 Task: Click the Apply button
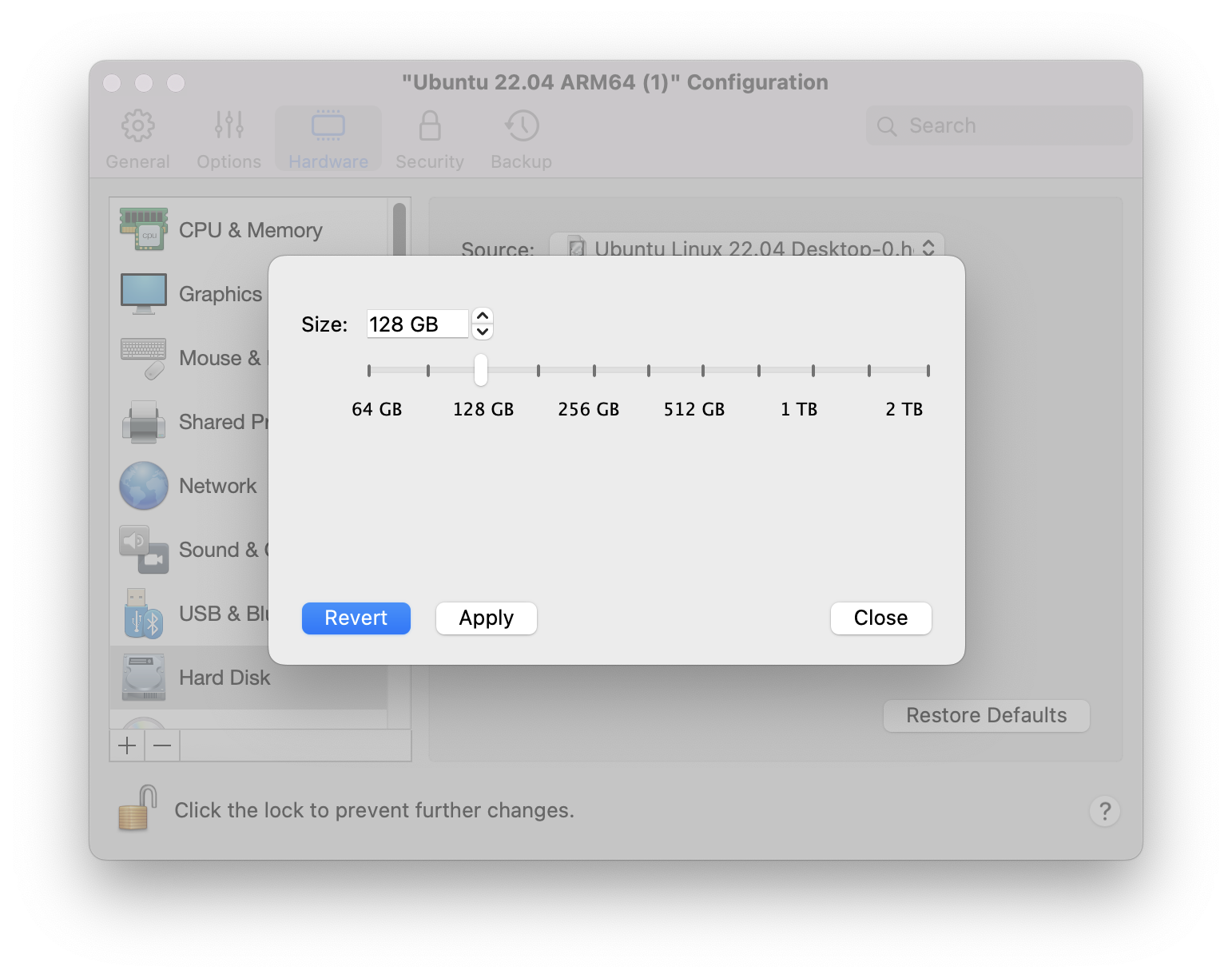(x=487, y=618)
